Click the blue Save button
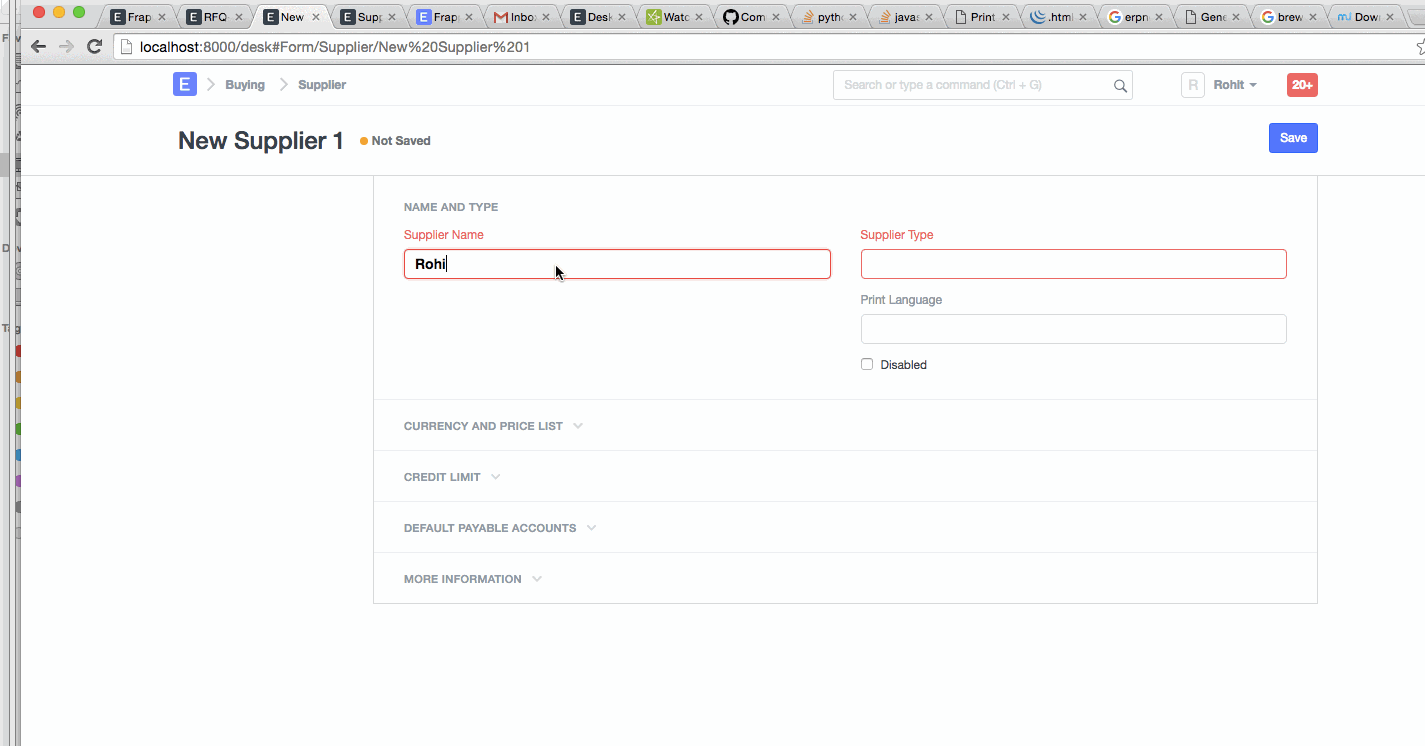 [x=1292, y=138]
